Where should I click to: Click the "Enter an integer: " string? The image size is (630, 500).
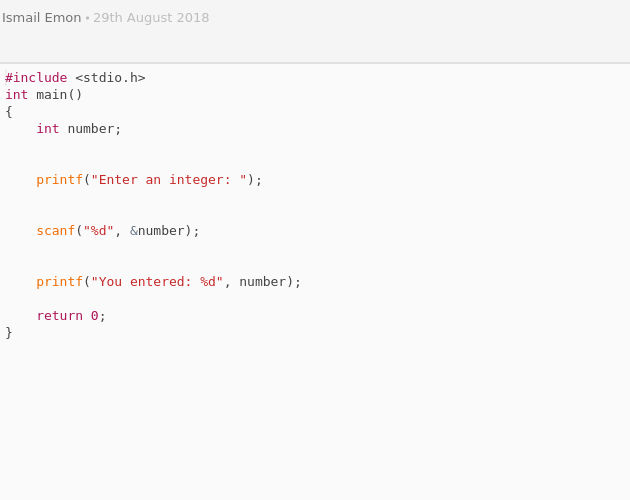pos(169,180)
